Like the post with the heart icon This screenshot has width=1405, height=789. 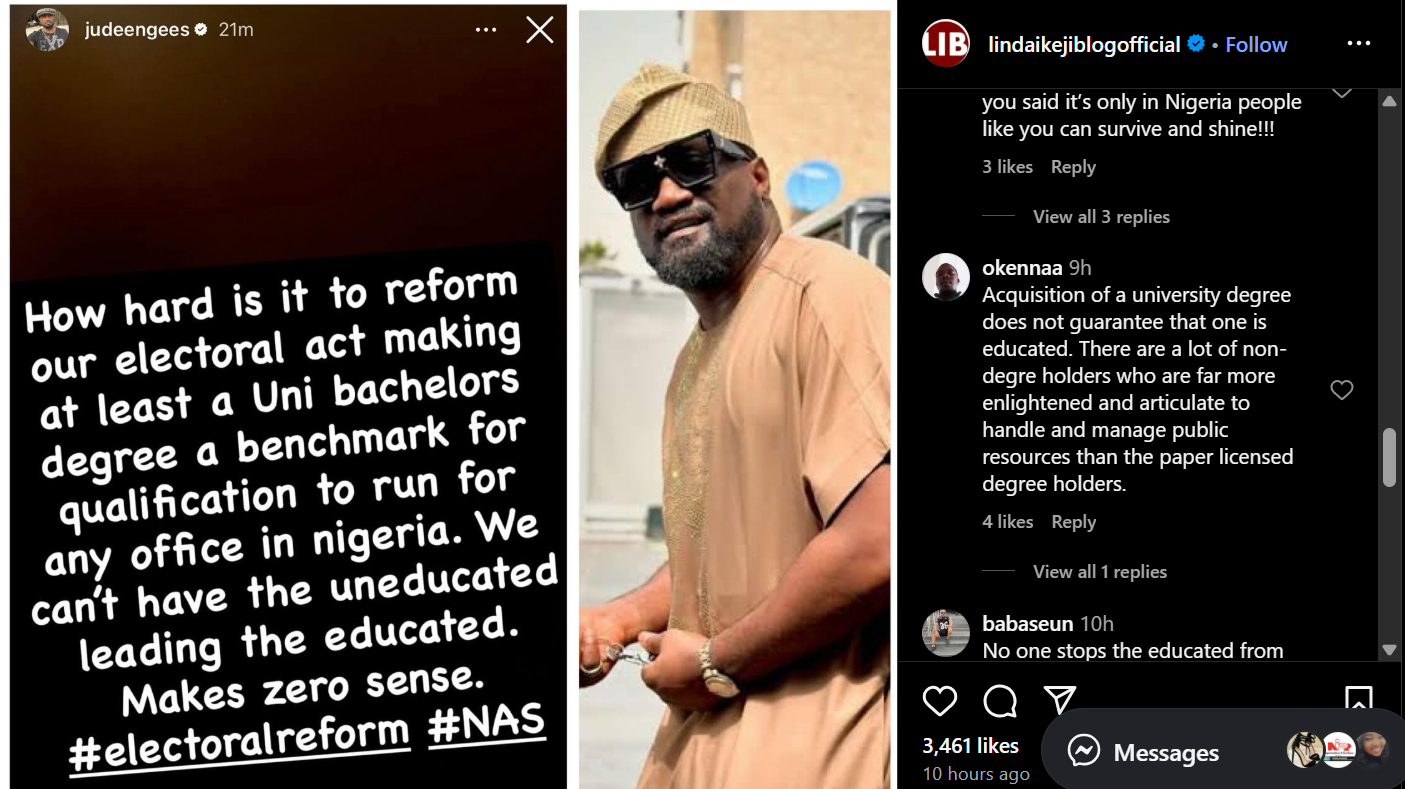click(x=940, y=702)
